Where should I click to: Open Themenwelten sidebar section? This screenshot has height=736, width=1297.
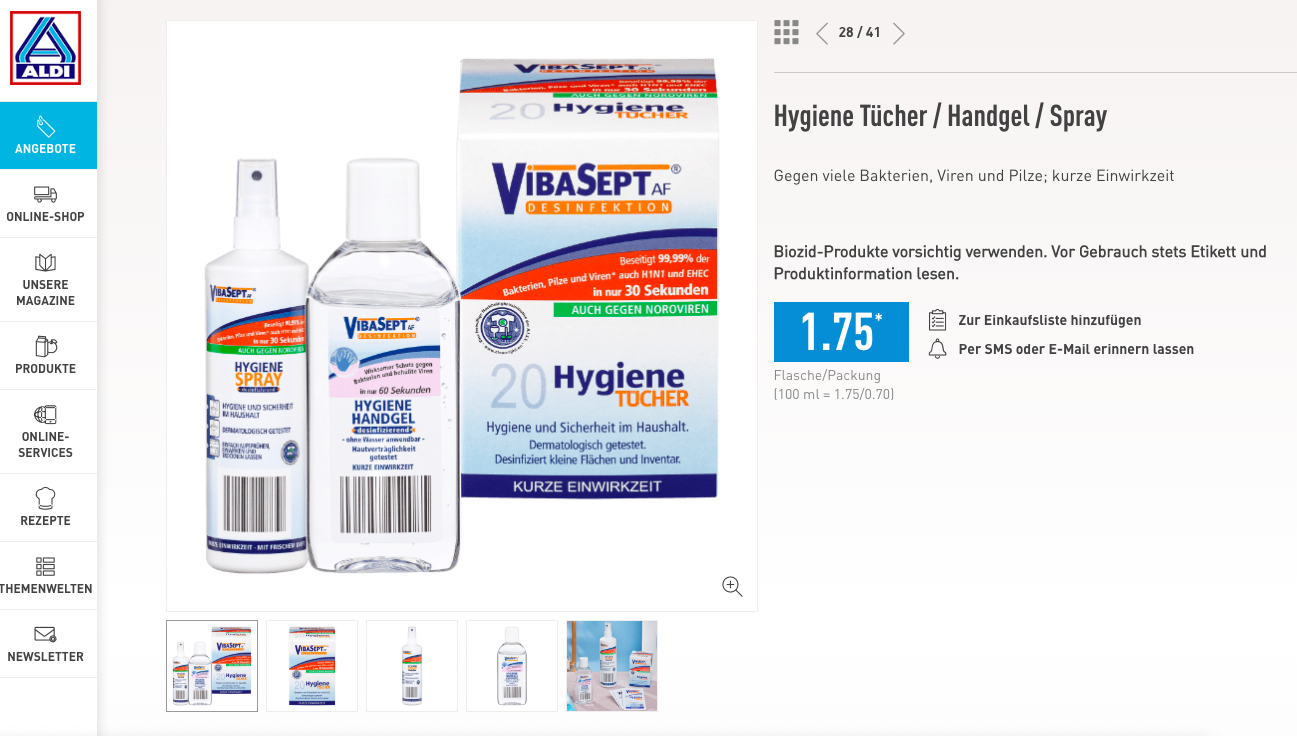click(48, 576)
